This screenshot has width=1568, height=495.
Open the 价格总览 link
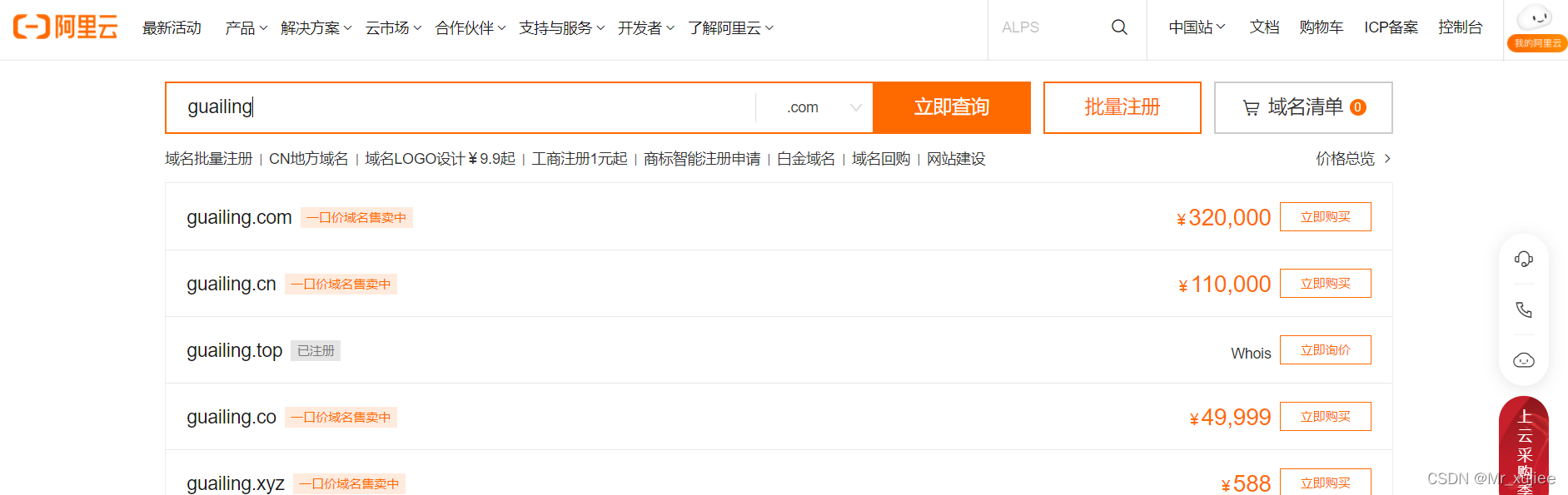tap(1353, 159)
